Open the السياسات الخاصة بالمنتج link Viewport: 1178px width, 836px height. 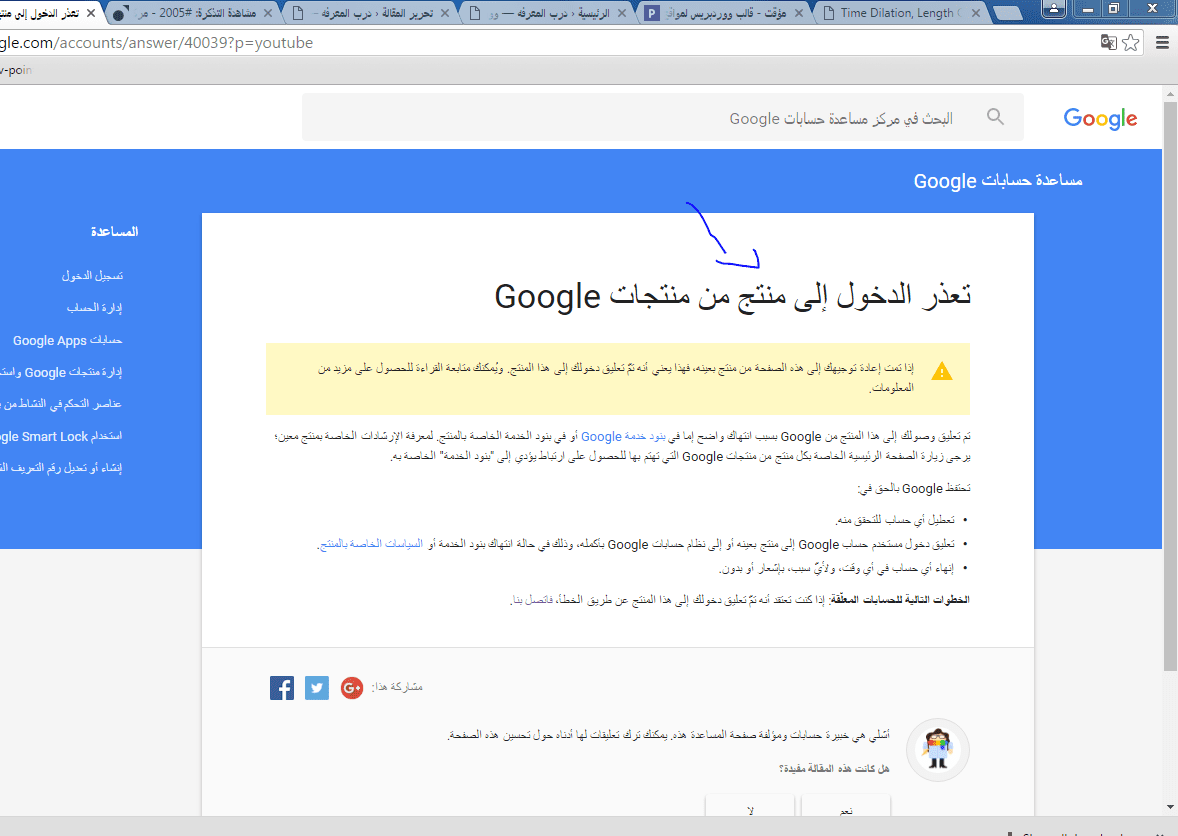coord(371,544)
